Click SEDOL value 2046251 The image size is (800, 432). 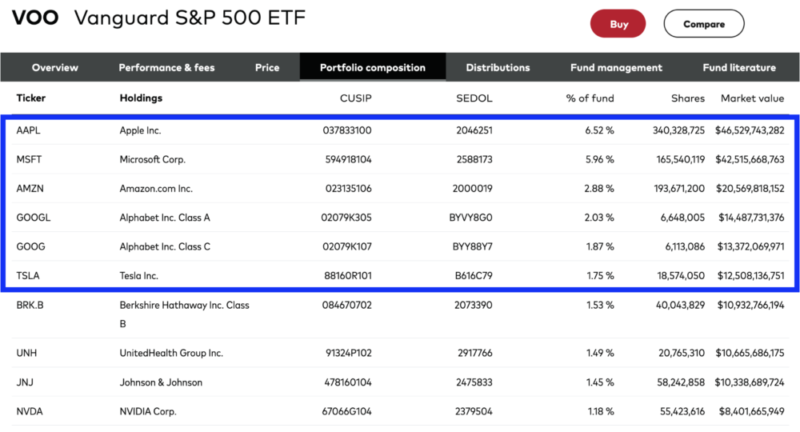474,131
